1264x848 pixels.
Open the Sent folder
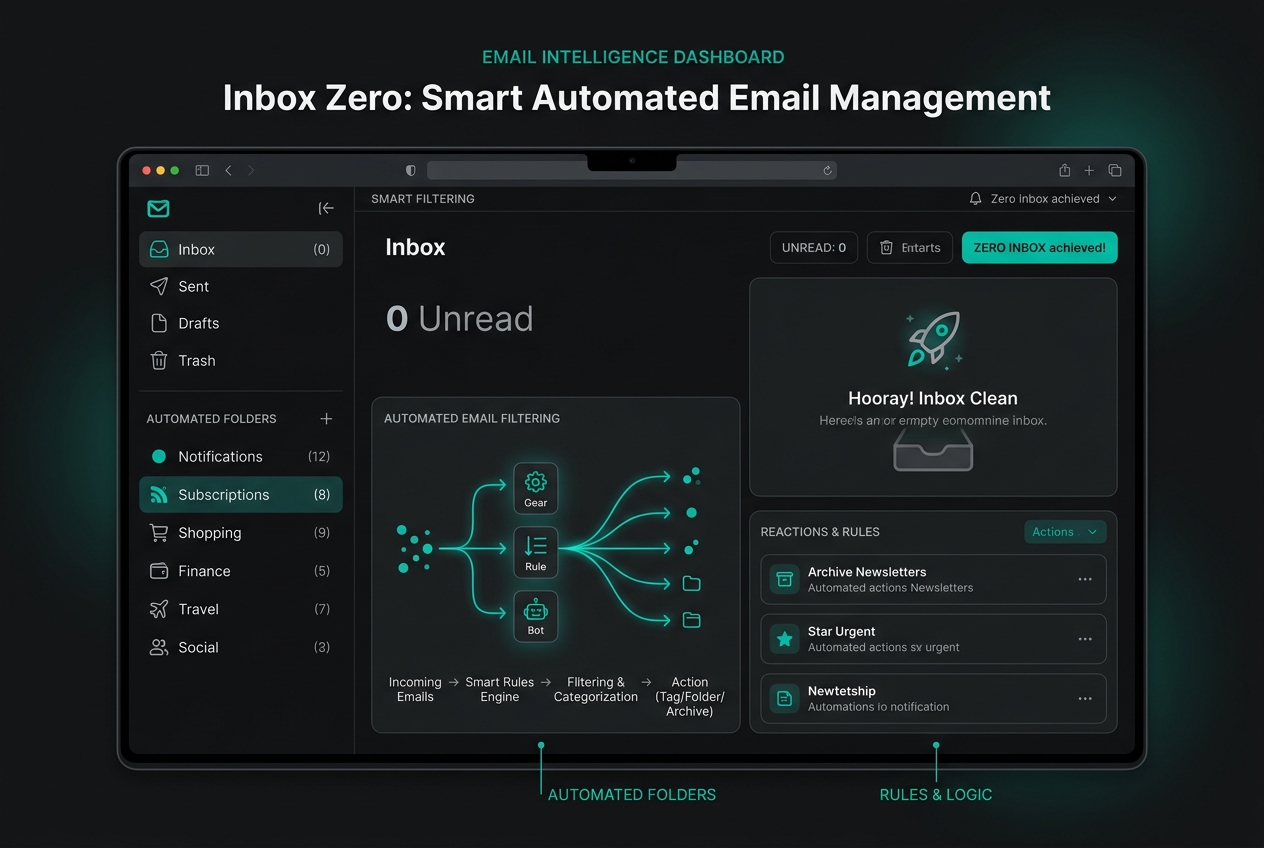pyautogui.click(x=241, y=287)
